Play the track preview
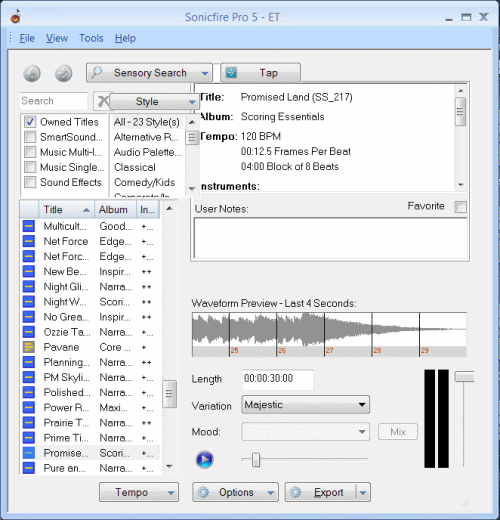The height and width of the screenshot is (520, 500). [x=204, y=460]
